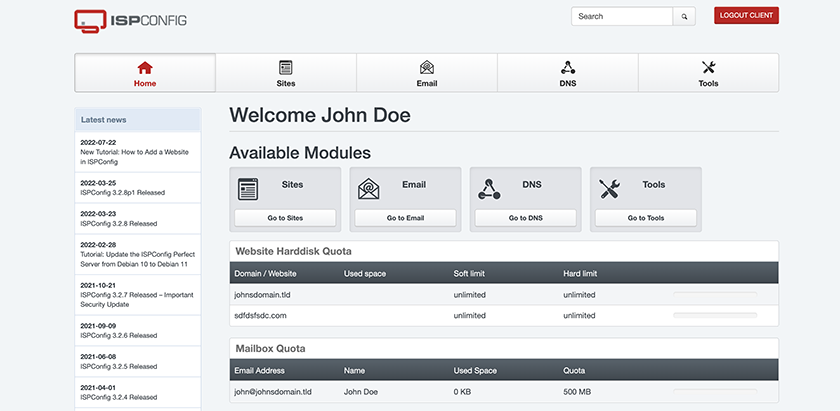Switch to the DNS tab
This screenshot has height=411, width=840.
pyautogui.click(x=568, y=73)
